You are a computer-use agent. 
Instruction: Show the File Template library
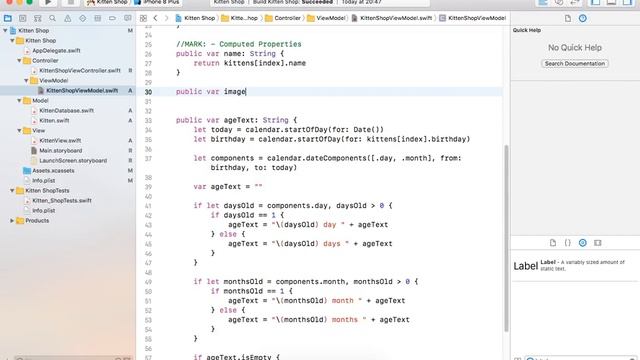point(553,242)
